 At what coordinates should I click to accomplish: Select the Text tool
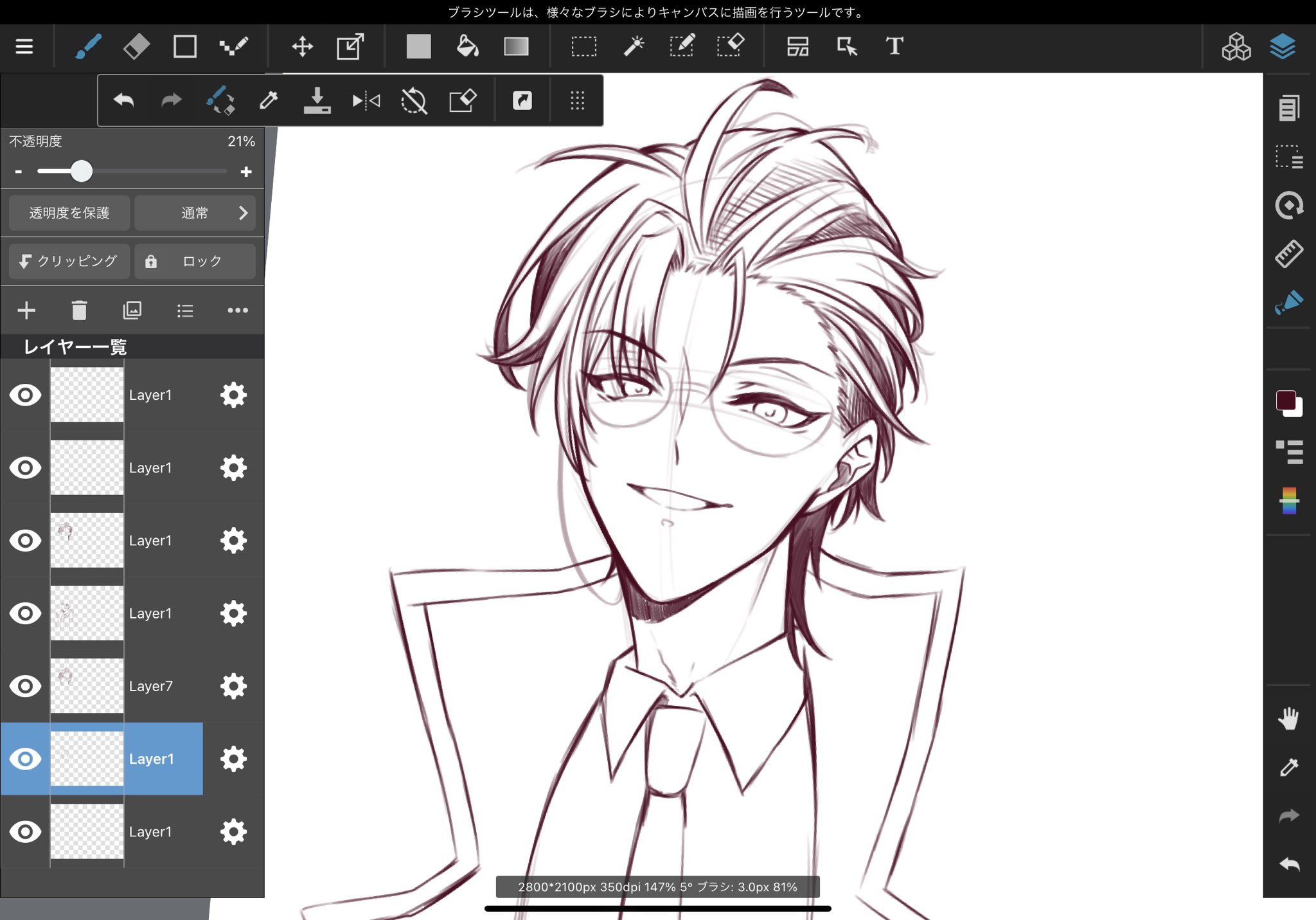point(894,46)
